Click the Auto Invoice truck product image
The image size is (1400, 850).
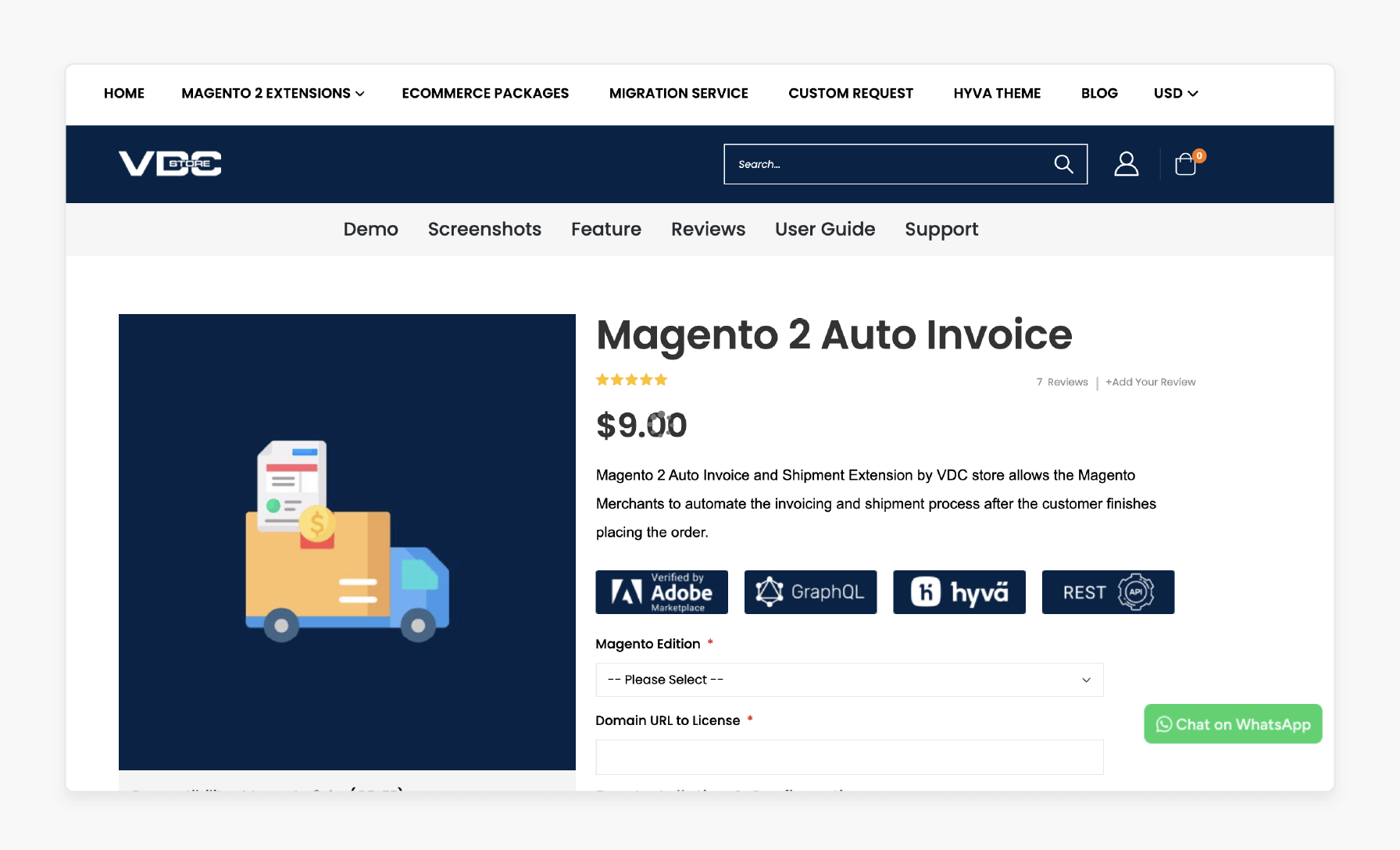pos(347,542)
